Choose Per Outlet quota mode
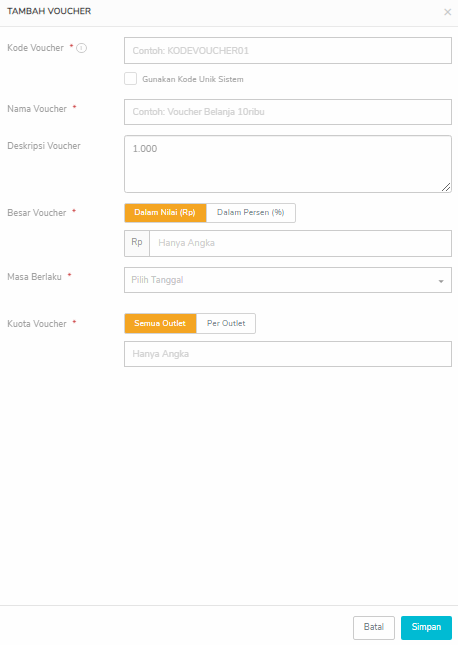458x645 pixels. click(226, 323)
